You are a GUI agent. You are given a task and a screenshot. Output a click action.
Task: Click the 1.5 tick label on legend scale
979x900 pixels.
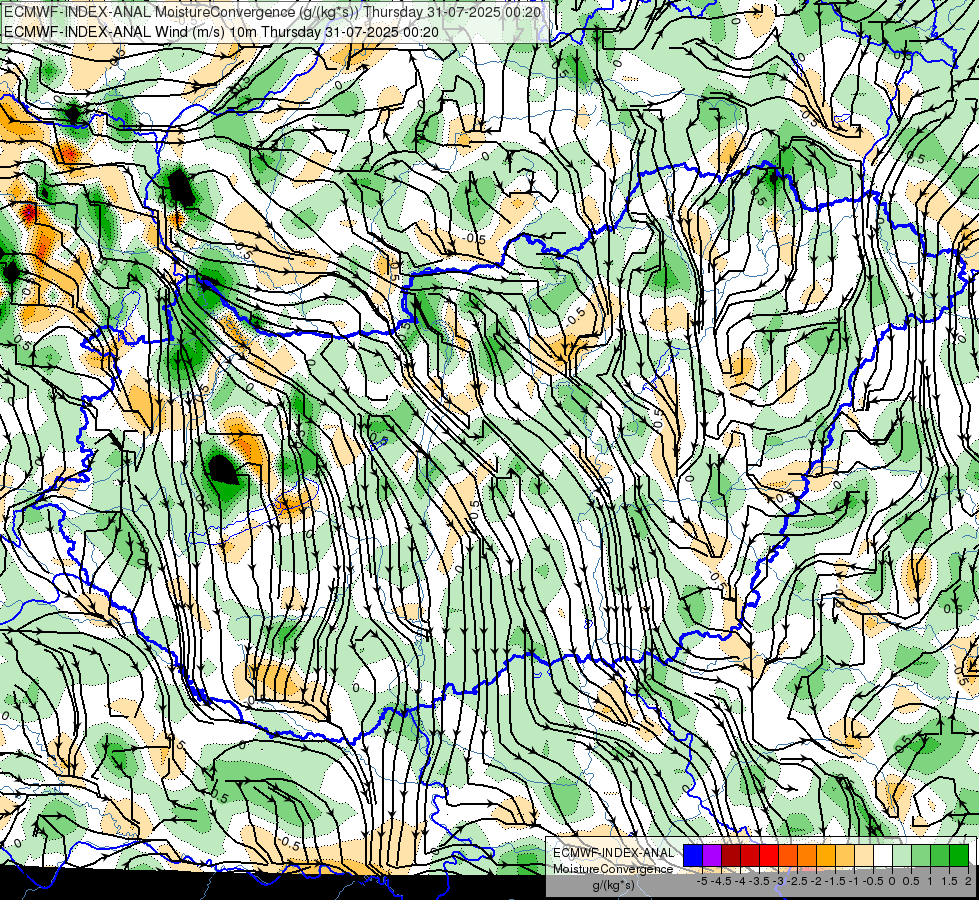[949, 881]
